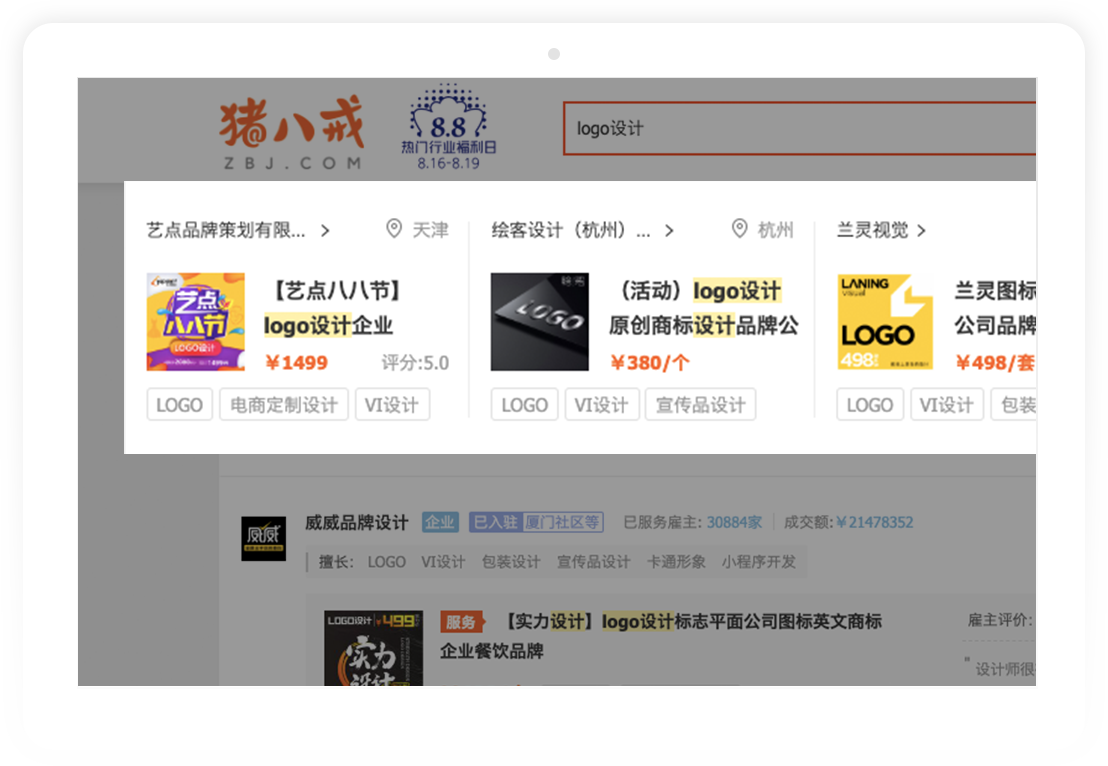The image size is (1108, 766).
Task: Select VI设计 in the 擅长 skills row
Action: (x=443, y=562)
